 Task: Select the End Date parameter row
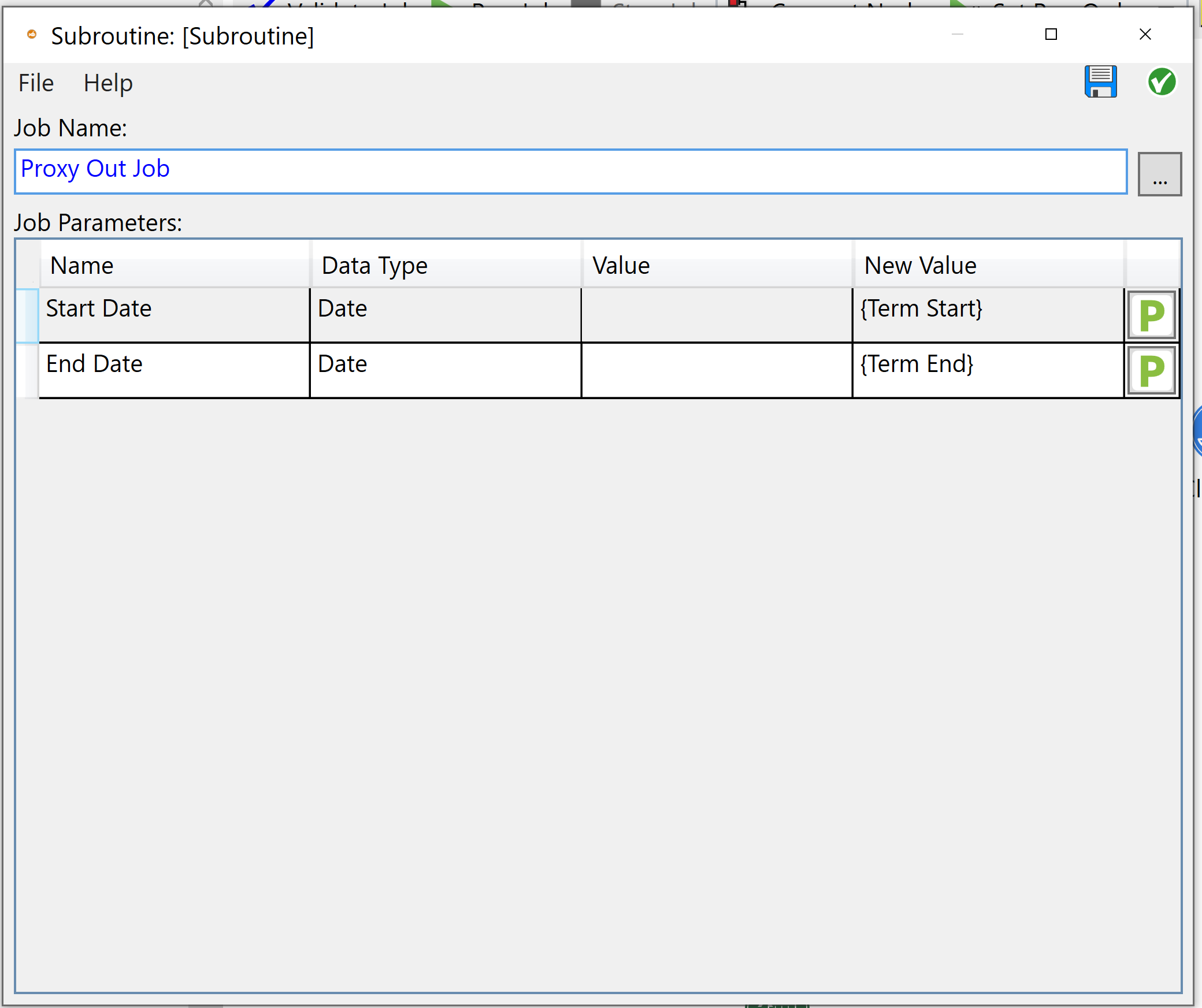coord(173,370)
